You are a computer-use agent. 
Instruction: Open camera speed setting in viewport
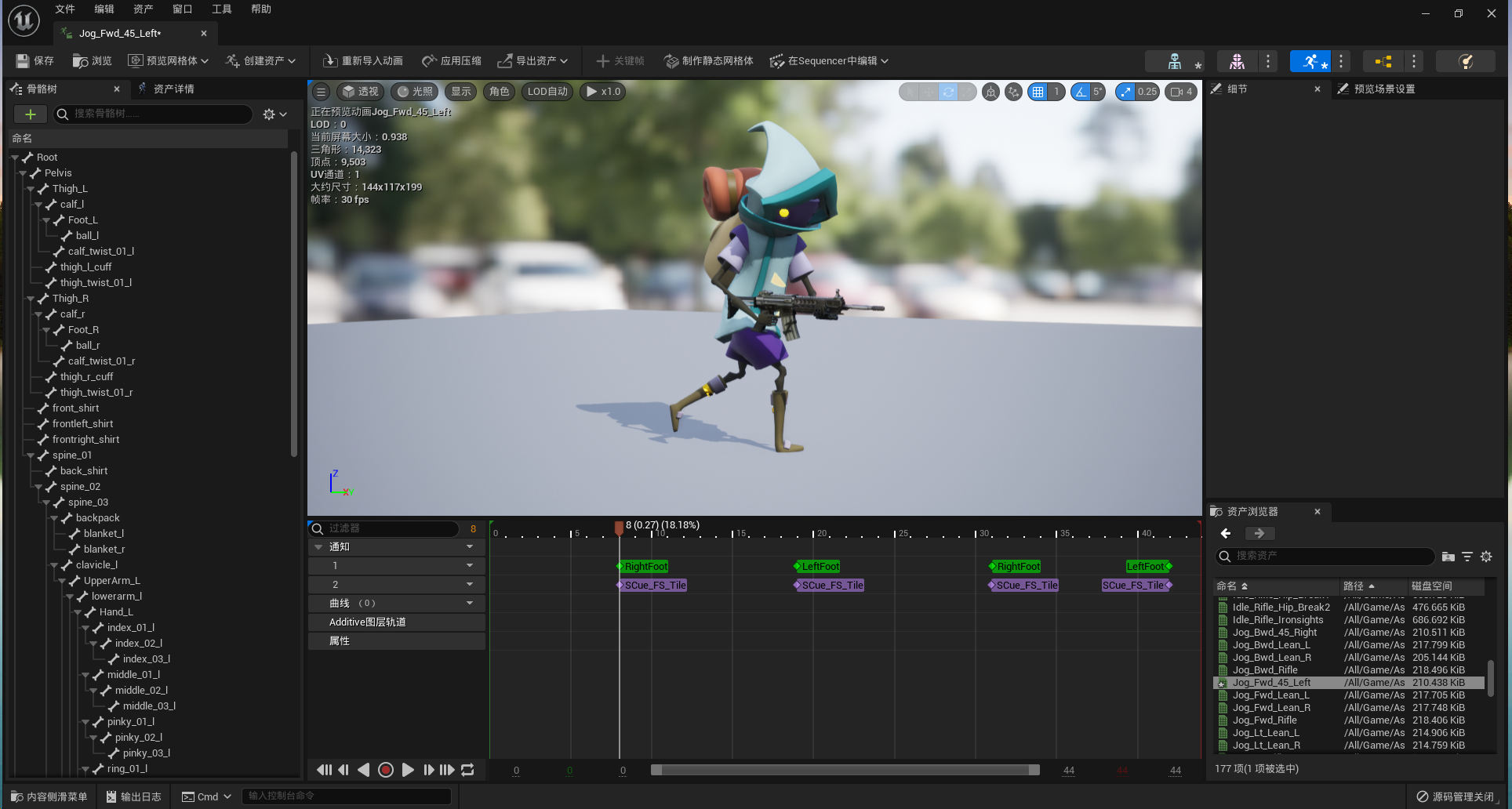1181,92
